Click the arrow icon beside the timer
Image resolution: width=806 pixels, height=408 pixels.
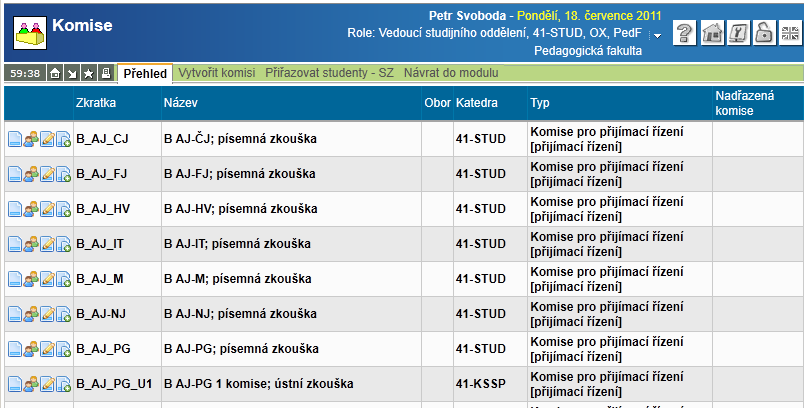click(x=72, y=73)
